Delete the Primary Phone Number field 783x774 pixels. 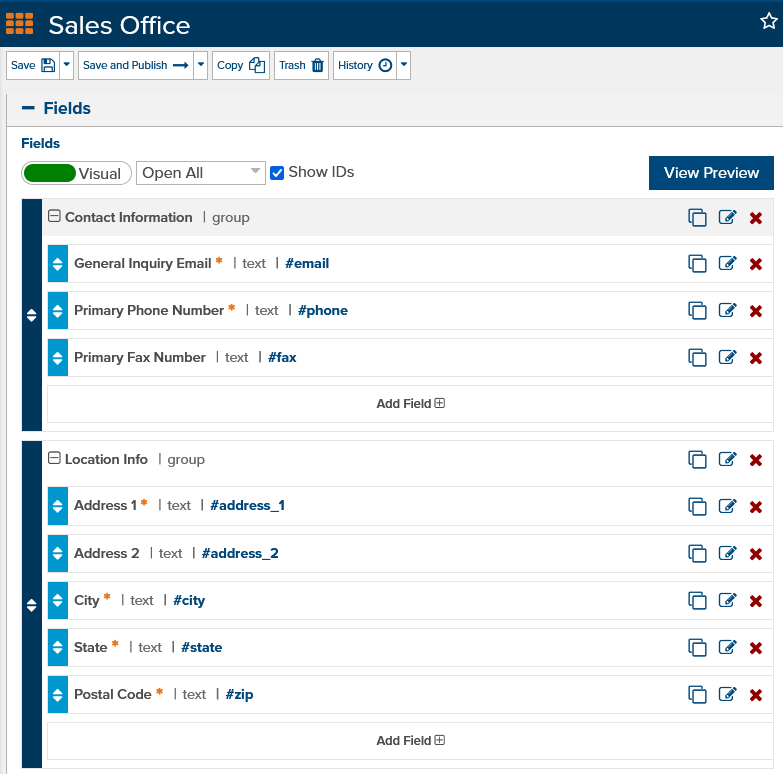click(756, 311)
